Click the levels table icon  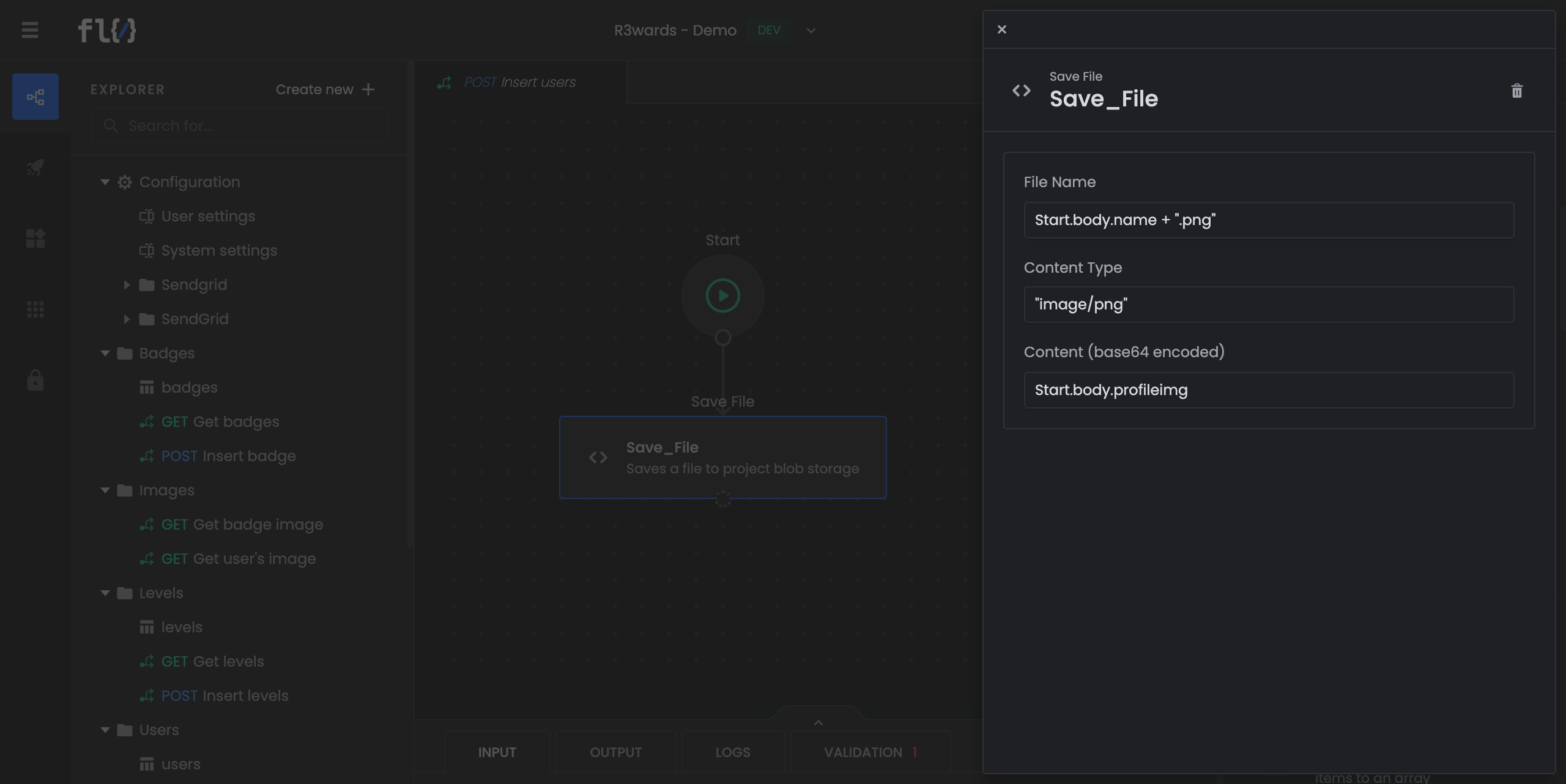147,627
